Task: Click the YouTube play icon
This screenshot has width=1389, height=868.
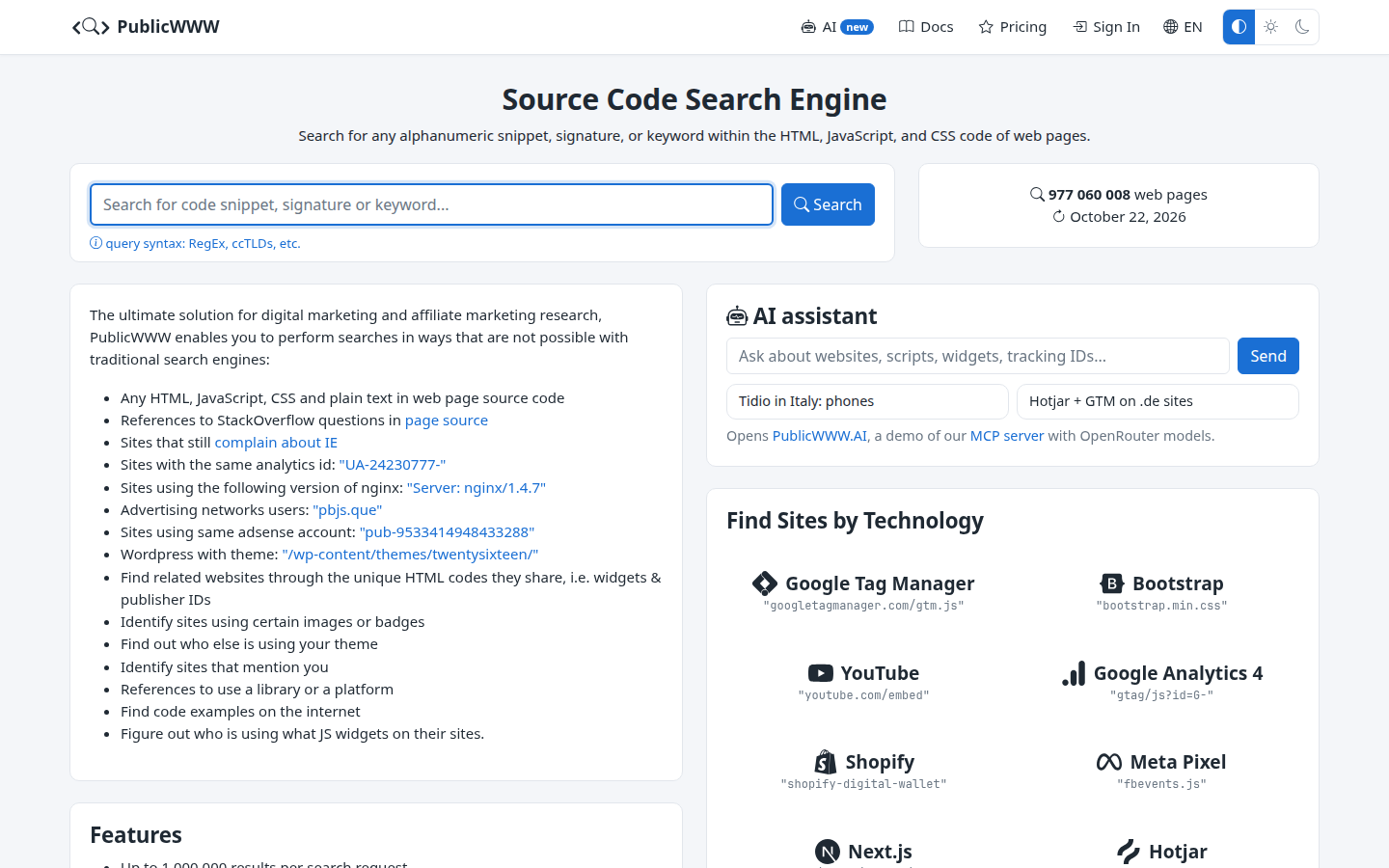Action: coord(821,673)
